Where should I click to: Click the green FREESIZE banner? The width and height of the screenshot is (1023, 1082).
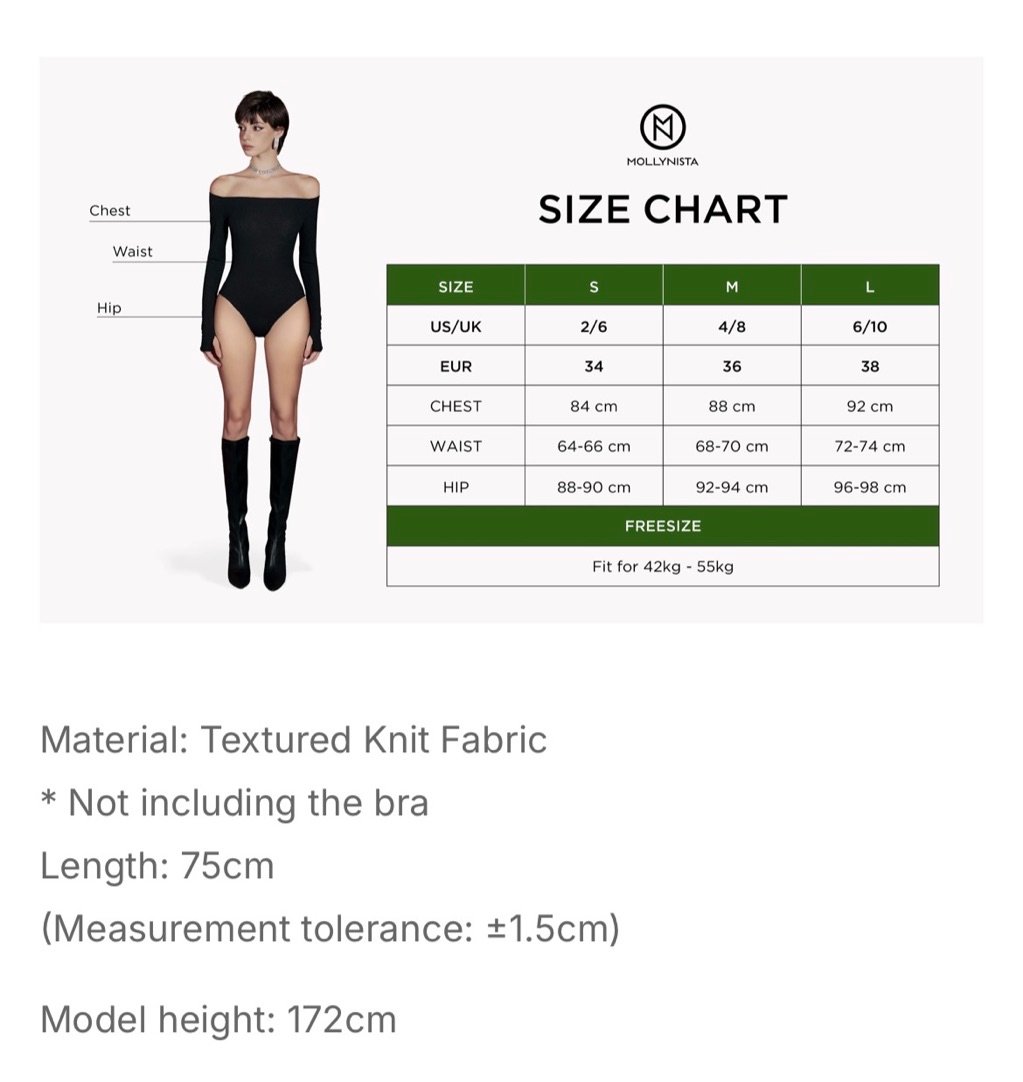coord(663,526)
